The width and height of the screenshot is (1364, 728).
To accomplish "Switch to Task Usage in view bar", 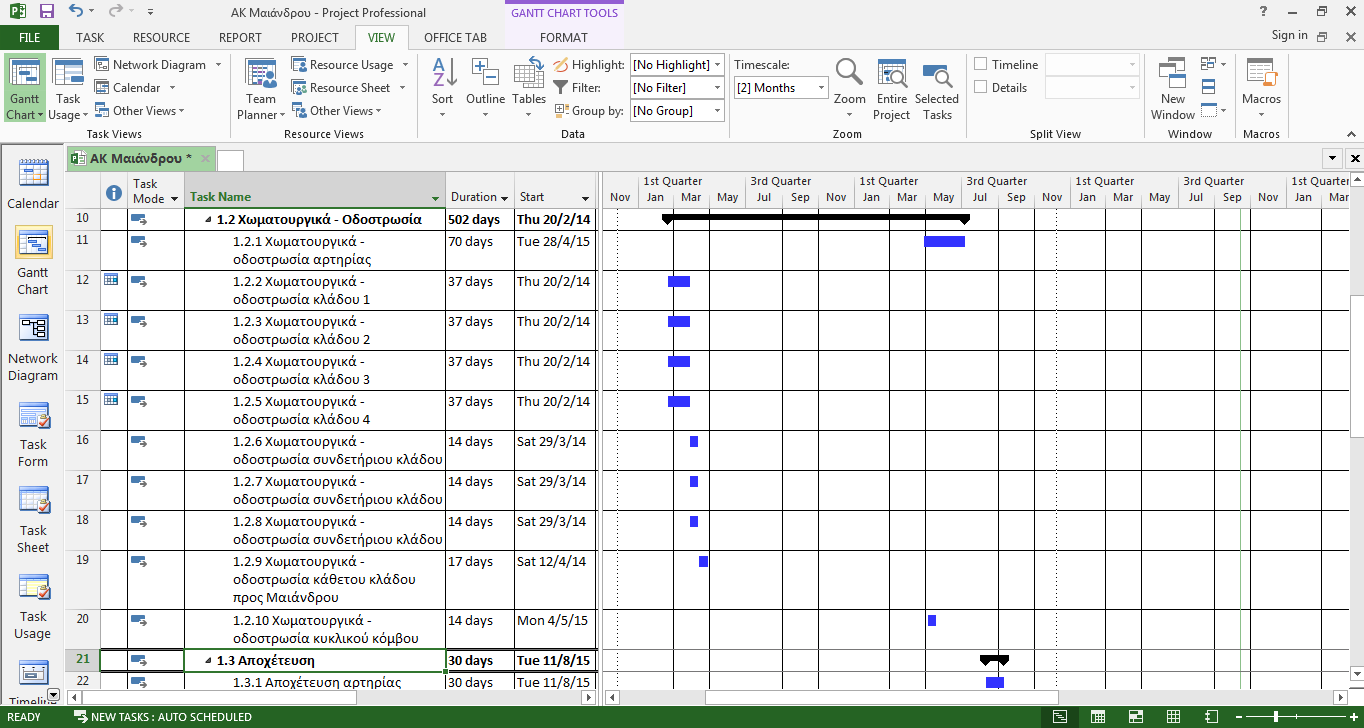I will (x=33, y=607).
